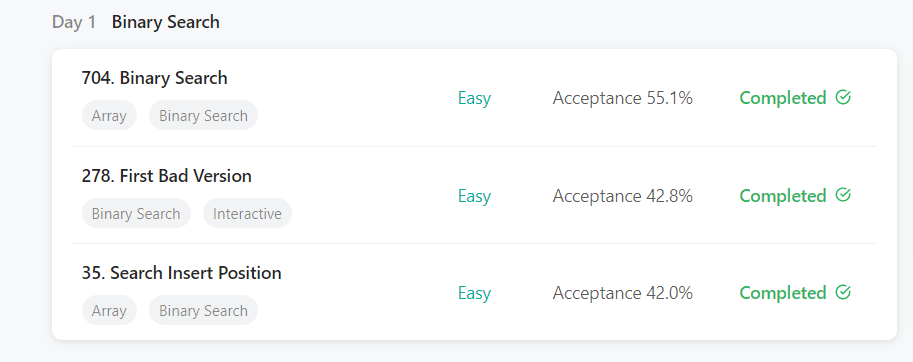This screenshot has height=362, width=913.
Task: Click Easy difficulty label for First Bad Version
Action: [474, 196]
